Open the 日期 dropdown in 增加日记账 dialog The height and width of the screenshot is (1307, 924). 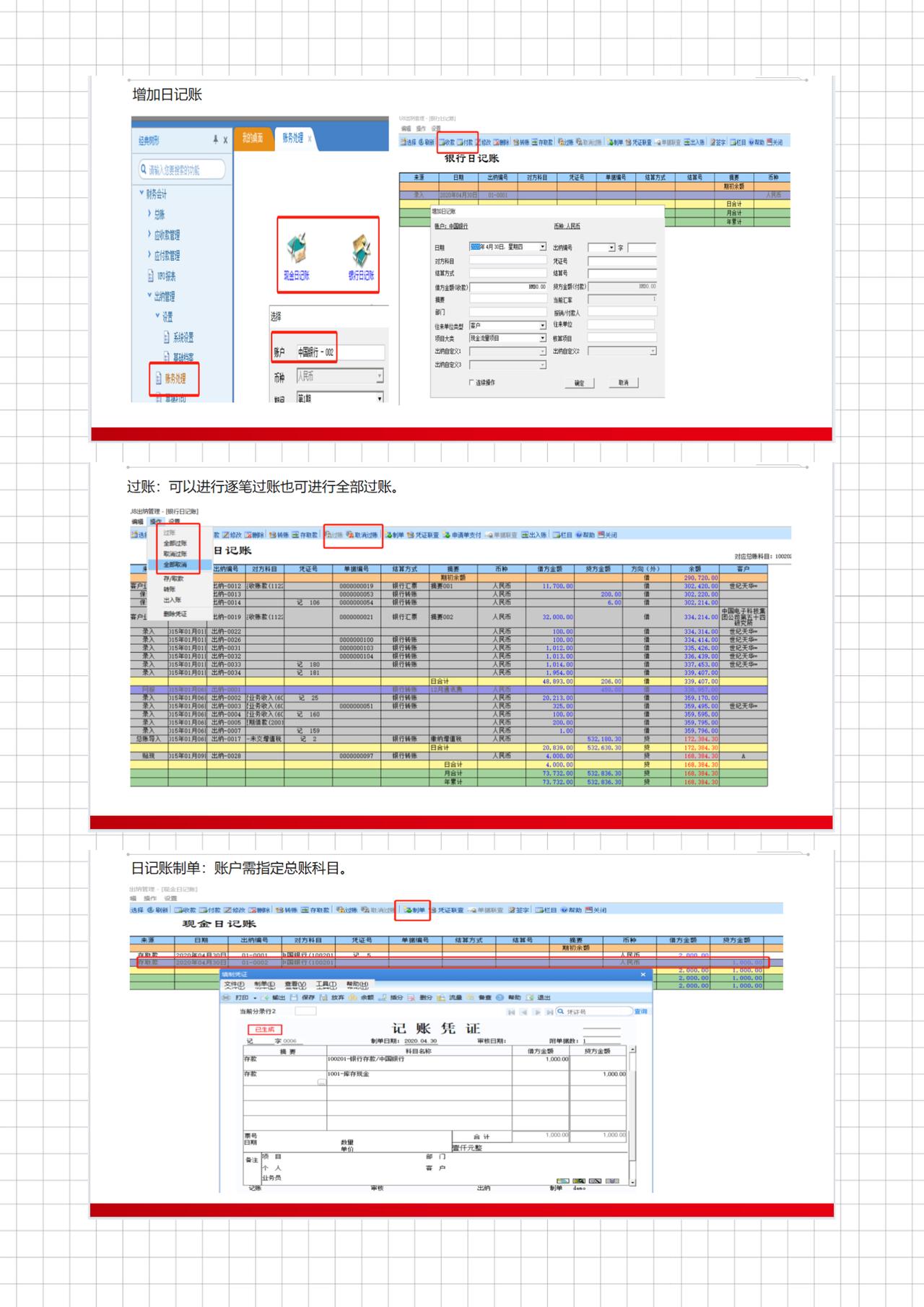pos(543,247)
